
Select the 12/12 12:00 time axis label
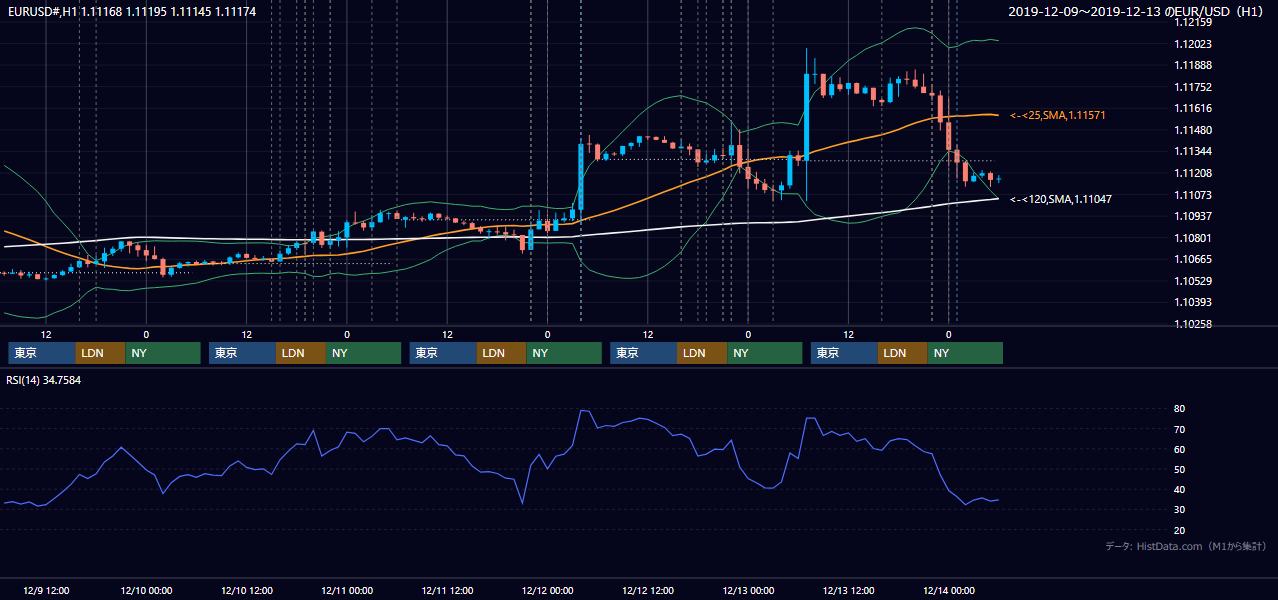pos(648,590)
